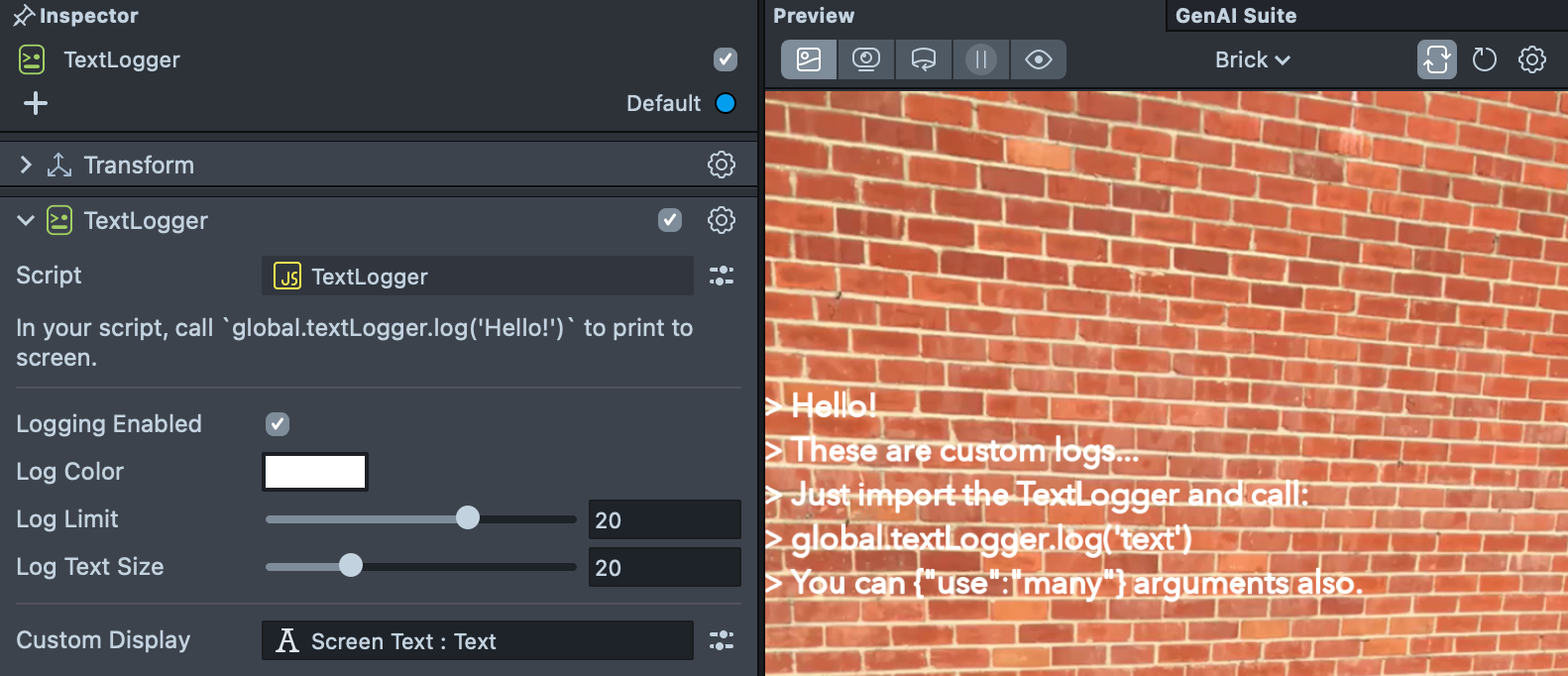Viewport: 1568px width, 676px height.
Task: Switch to the Preview tab
Action: [x=814, y=16]
